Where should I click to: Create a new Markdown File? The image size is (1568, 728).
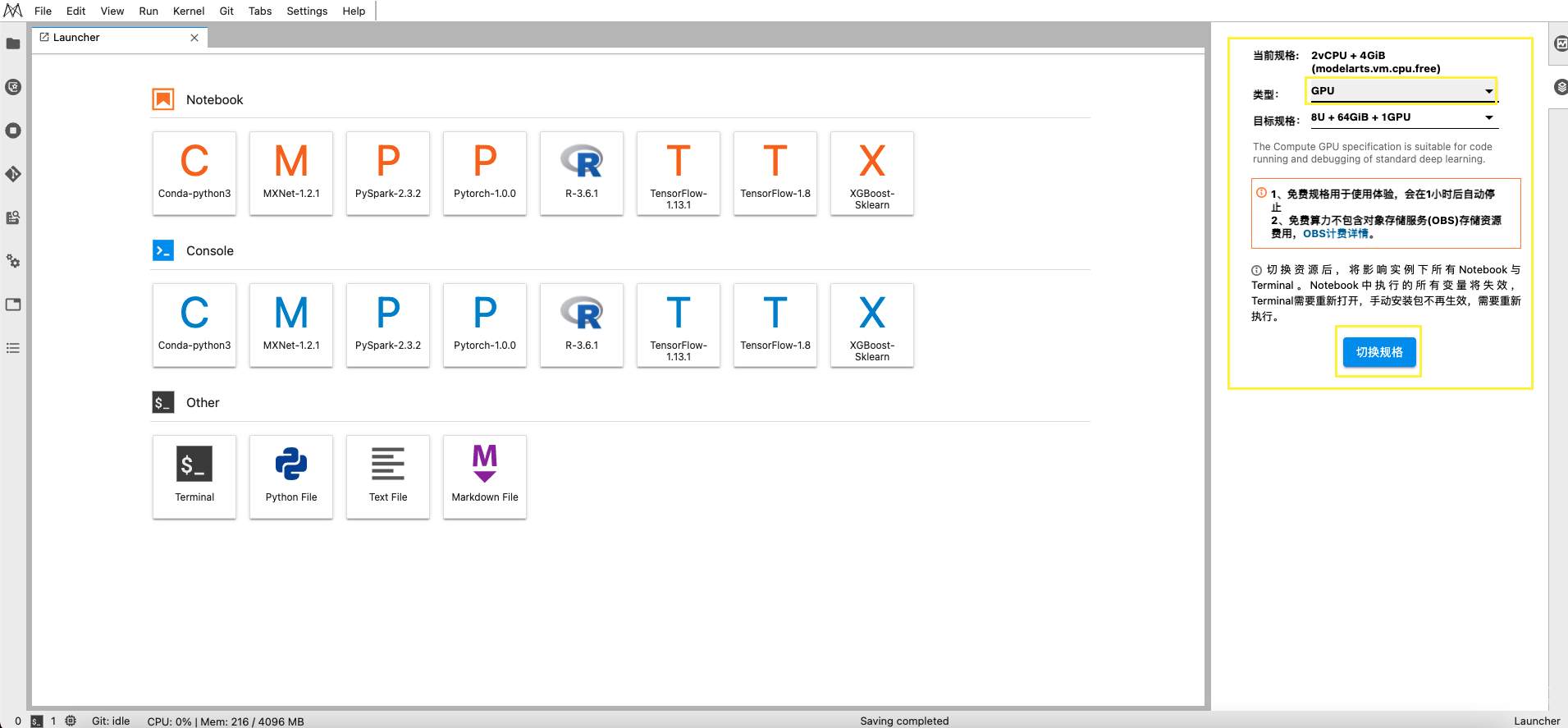[485, 477]
